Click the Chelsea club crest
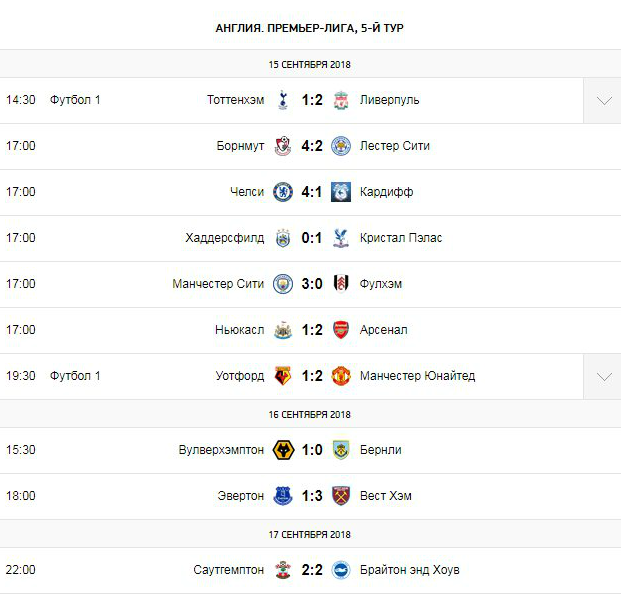Screen dimensions: 621x597 [x=283, y=192]
